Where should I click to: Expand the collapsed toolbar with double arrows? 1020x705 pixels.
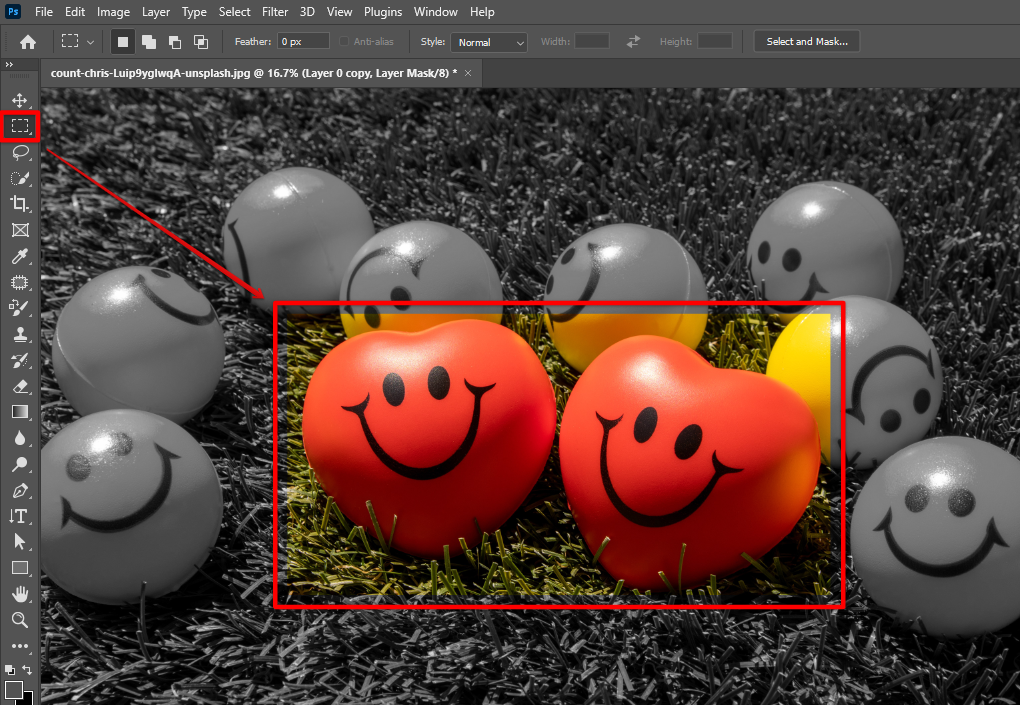(10, 65)
